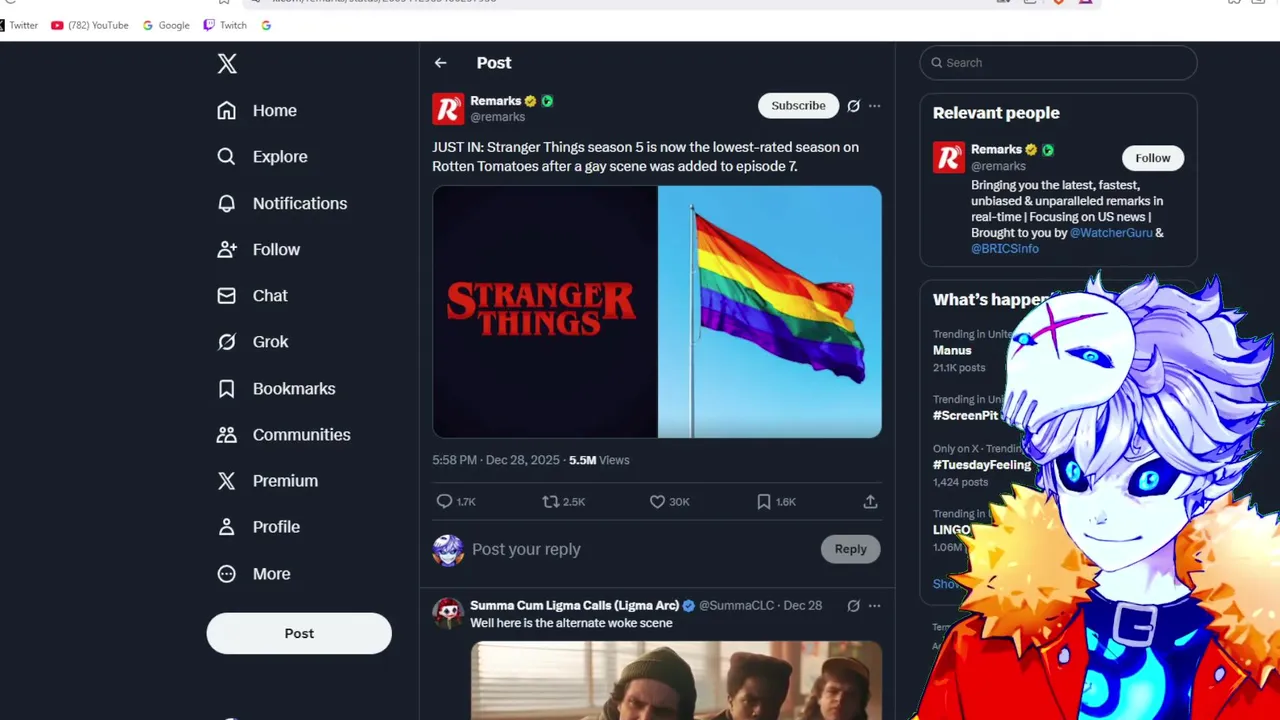This screenshot has height=720, width=1280.
Task: Follow Remarks in Relevant people
Action: click(1152, 158)
